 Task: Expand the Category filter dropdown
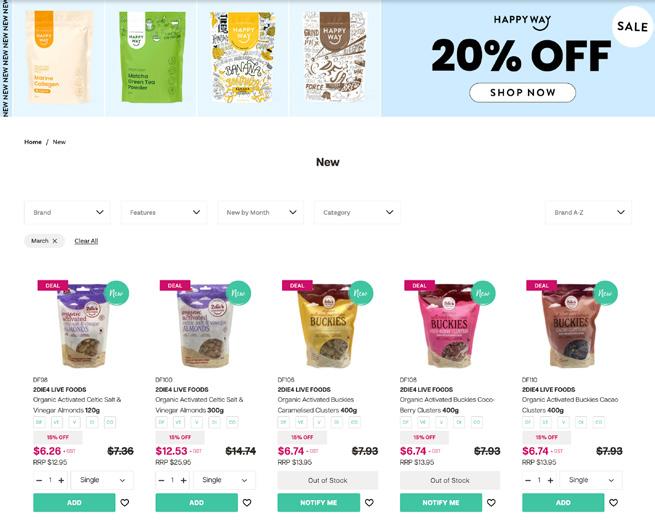[357, 212]
